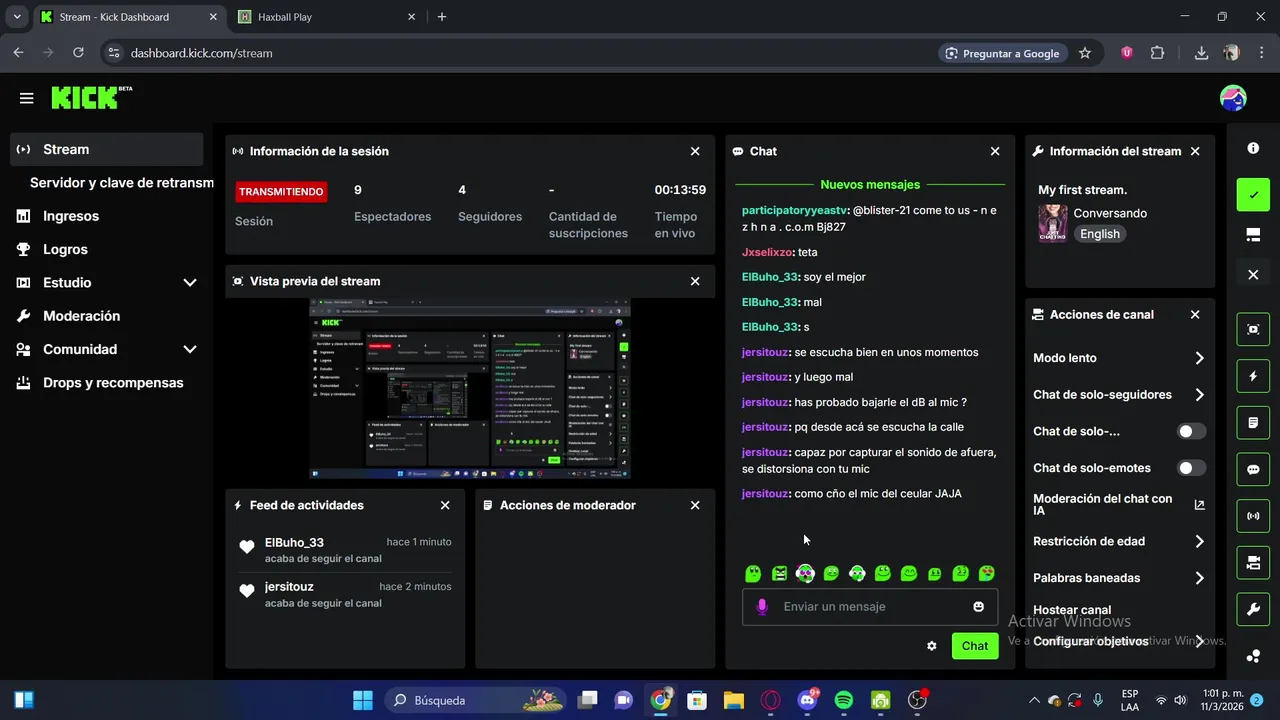
Task: Open the profile avatar at top right
Action: coord(1233,98)
